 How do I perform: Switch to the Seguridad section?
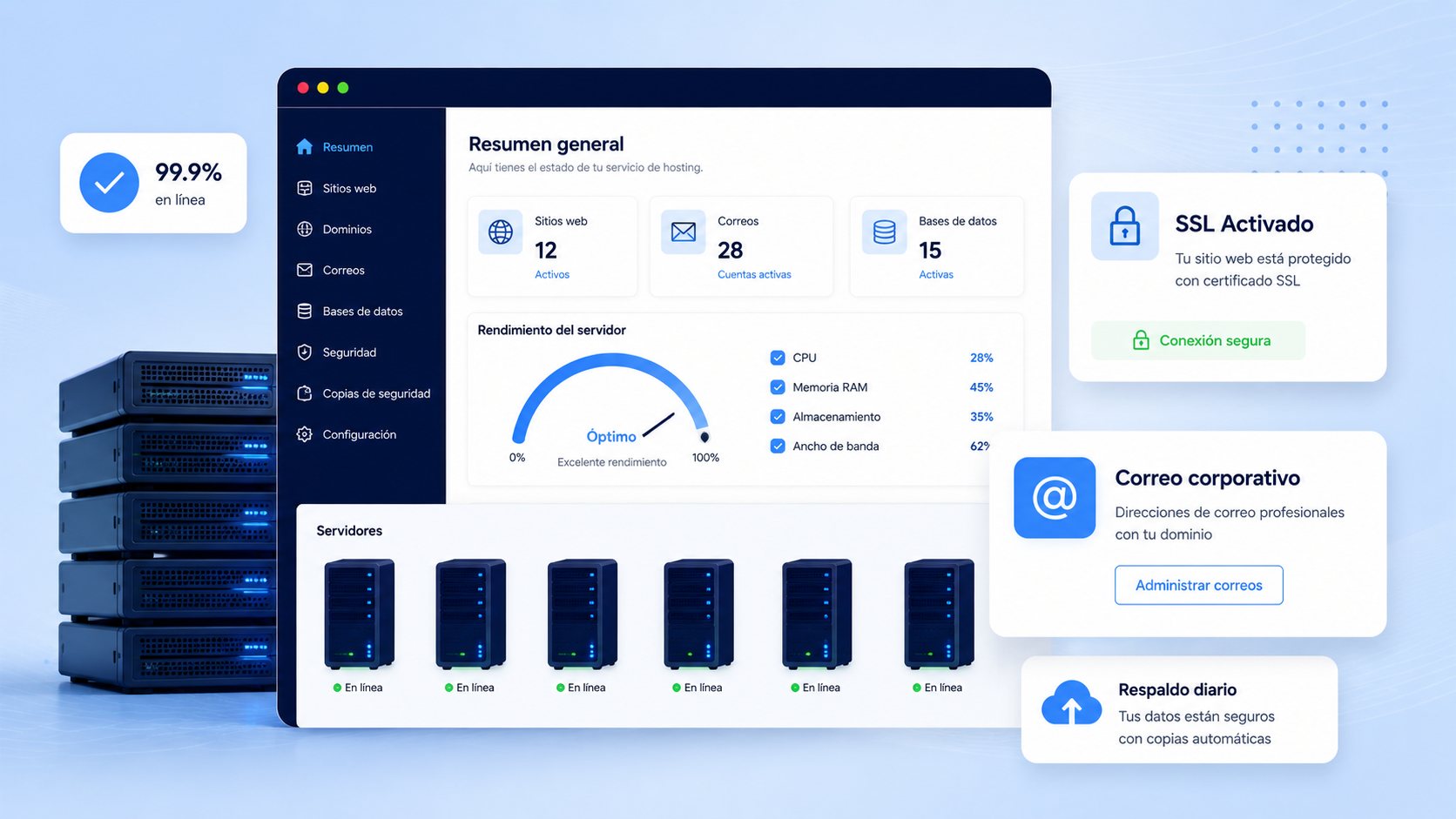[x=349, y=352]
